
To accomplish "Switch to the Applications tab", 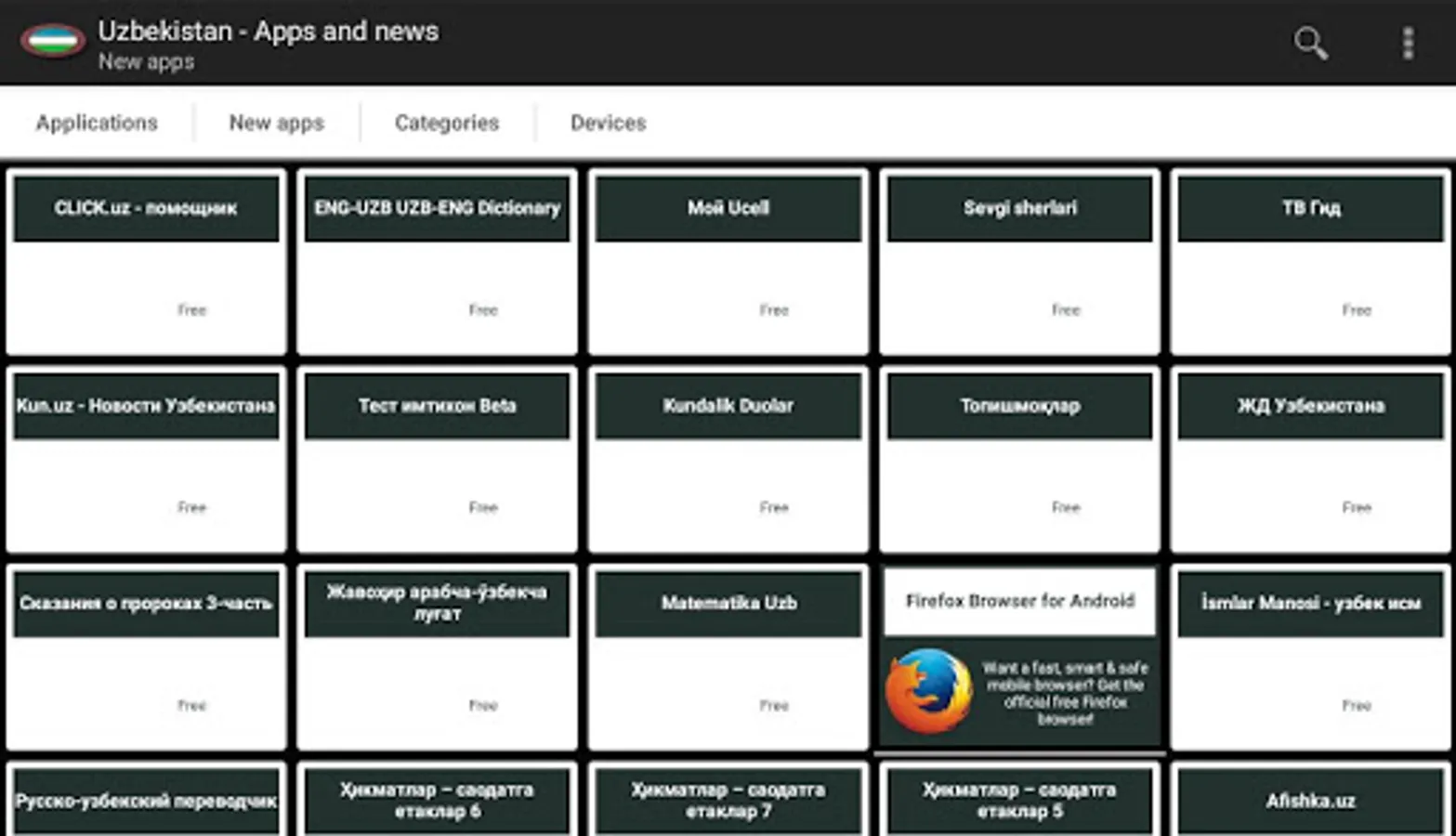I will tap(97, 123).
